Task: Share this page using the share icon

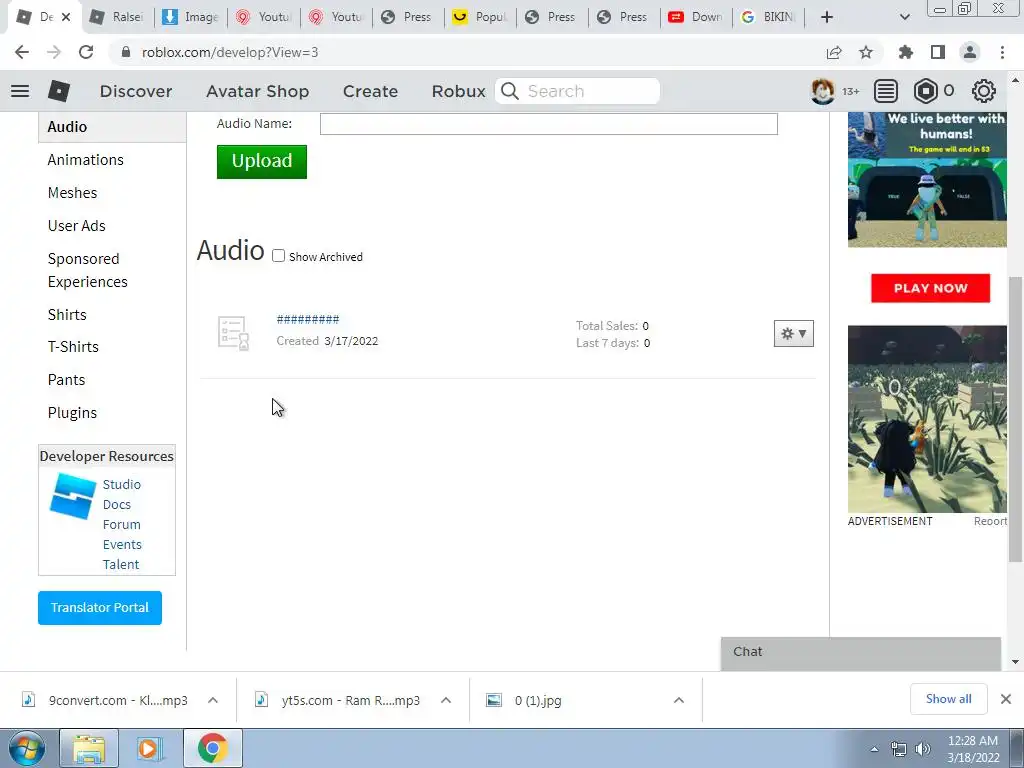Action: [834, 52]
